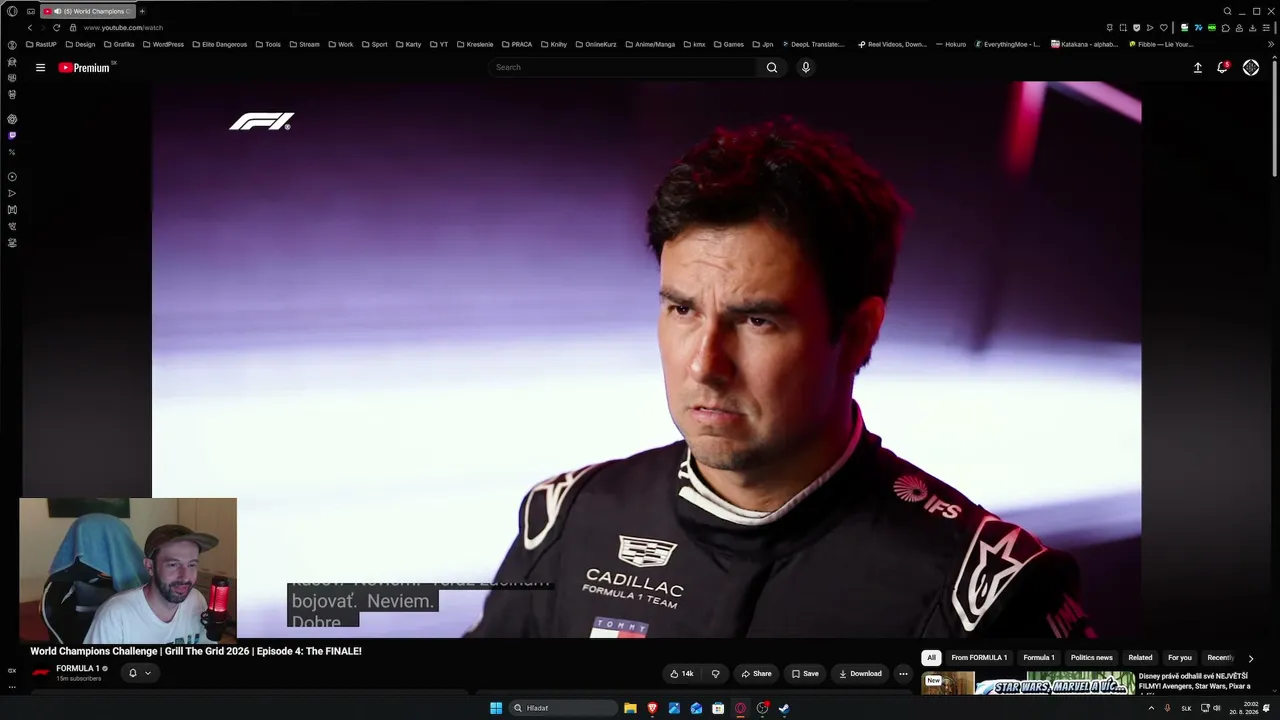Open the YouTube notifications bell

[x=1222, y=67]
